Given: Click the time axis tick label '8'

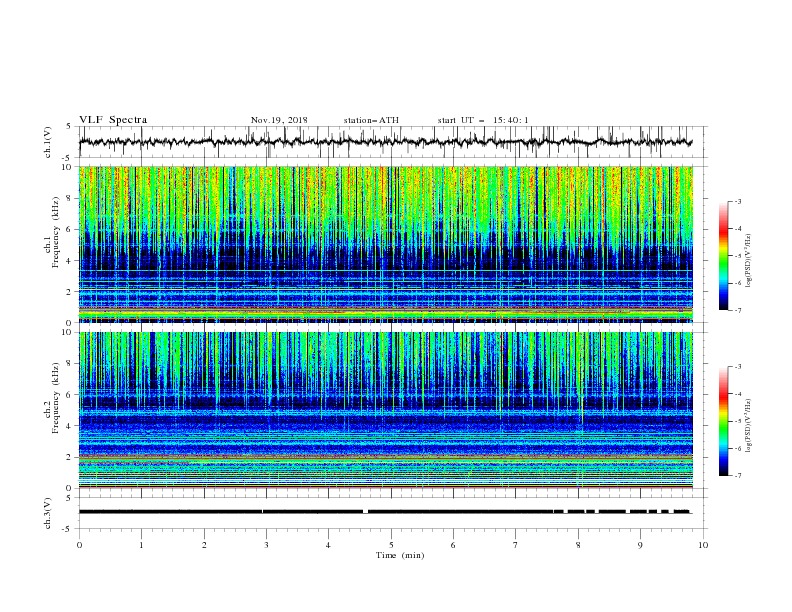Looking at the screenshot, I should 578,545.
